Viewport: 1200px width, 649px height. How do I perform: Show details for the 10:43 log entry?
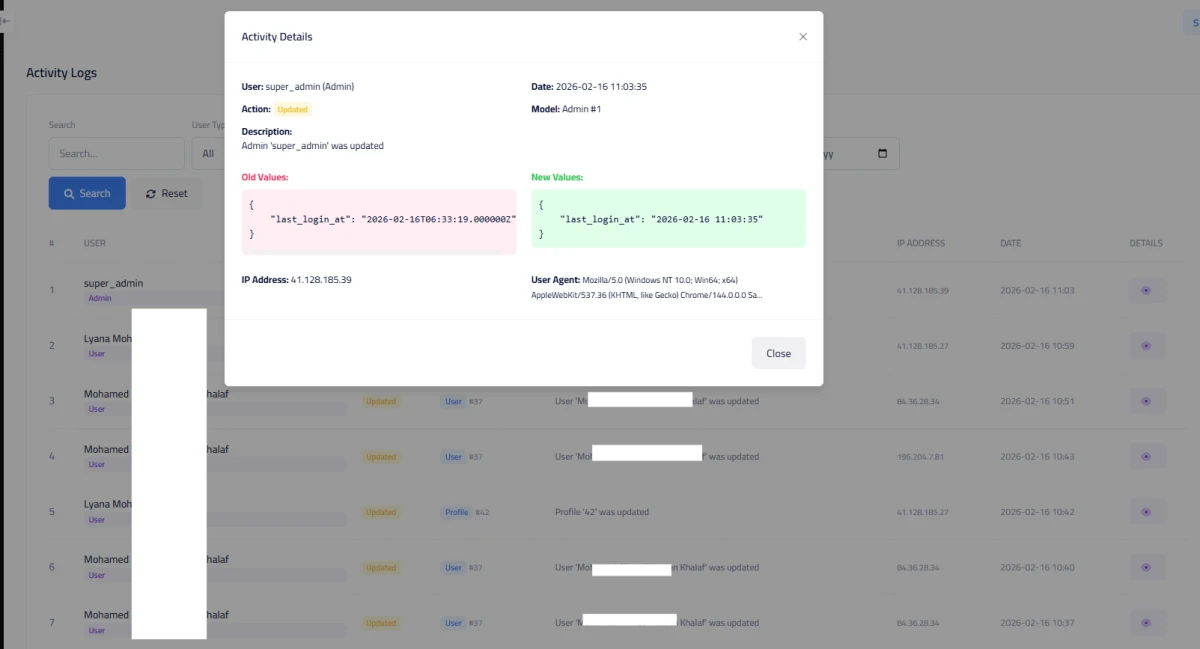[x=1146, y=457]
